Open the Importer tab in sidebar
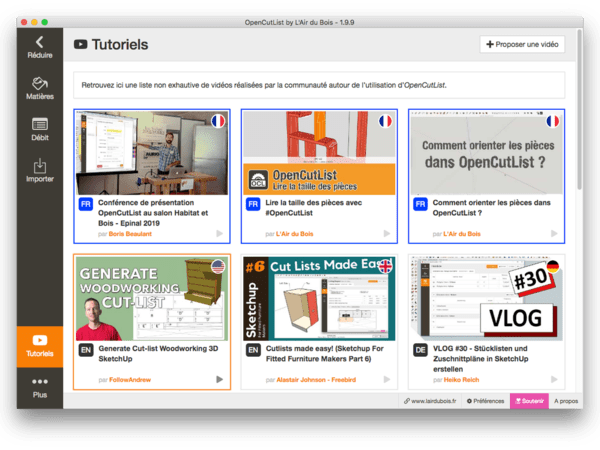 39,171
